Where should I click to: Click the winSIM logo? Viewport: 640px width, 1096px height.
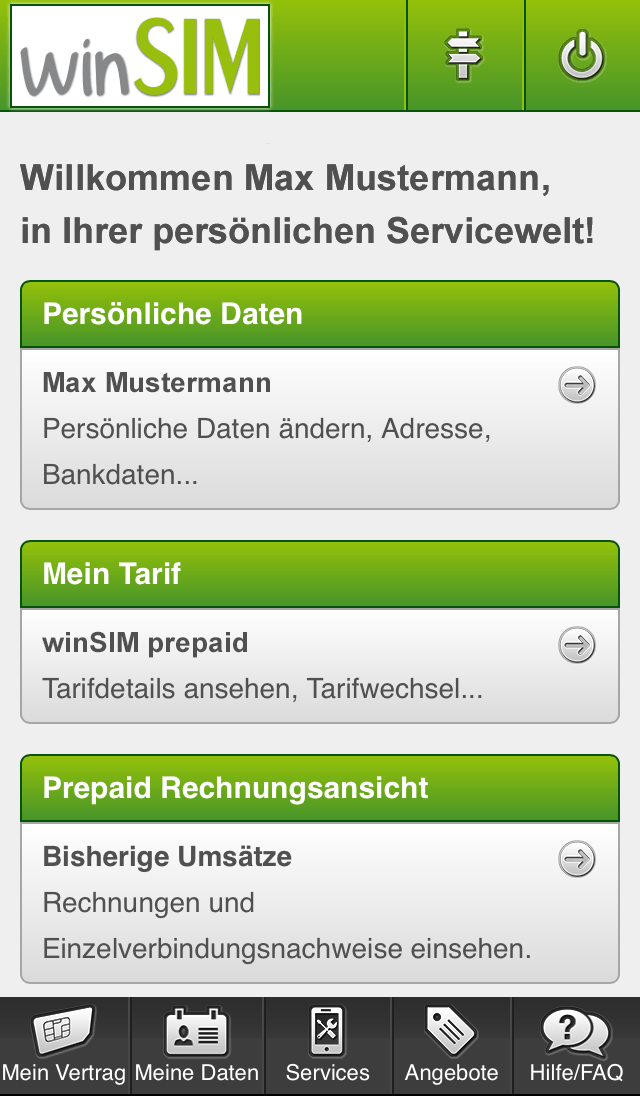140,56
